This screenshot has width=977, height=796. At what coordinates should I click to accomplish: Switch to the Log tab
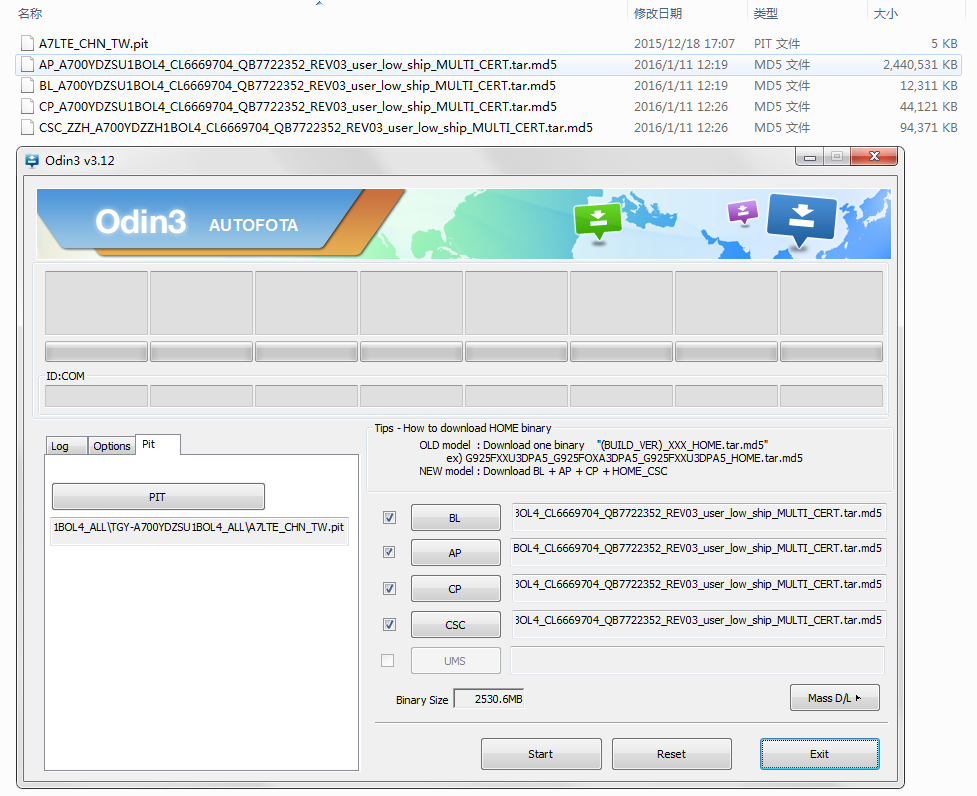67,446
